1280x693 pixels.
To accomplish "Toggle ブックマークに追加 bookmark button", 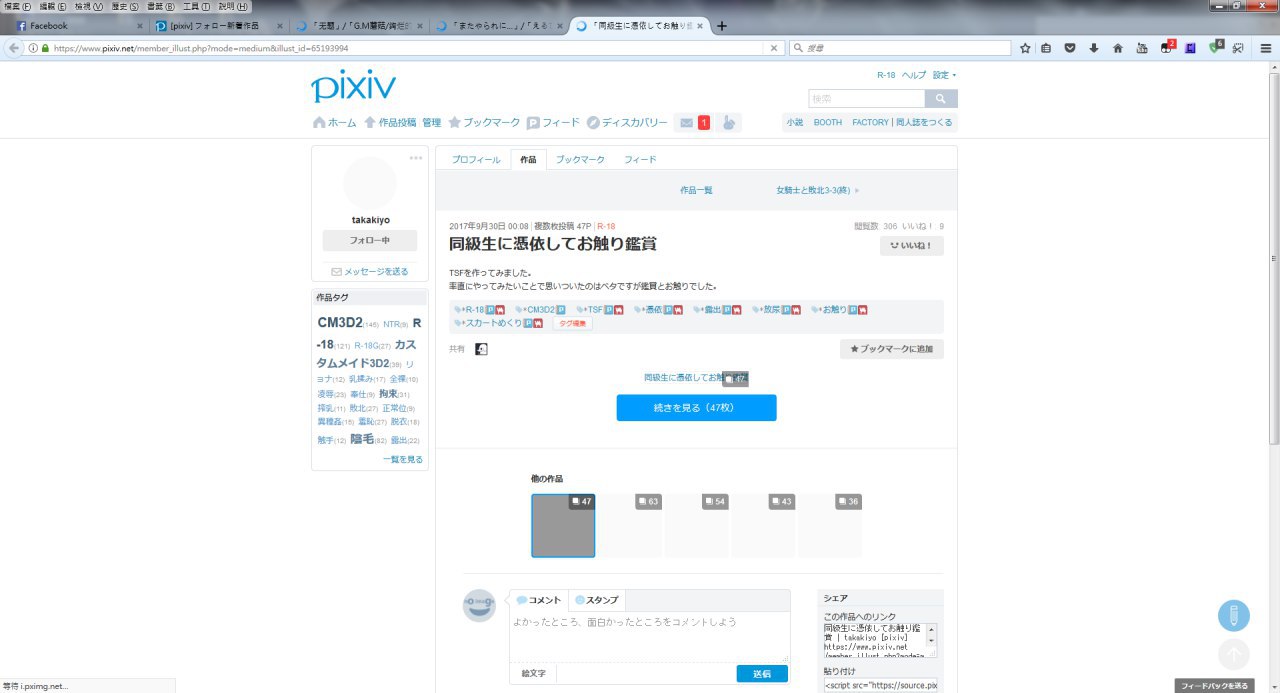I will [891, 349].
